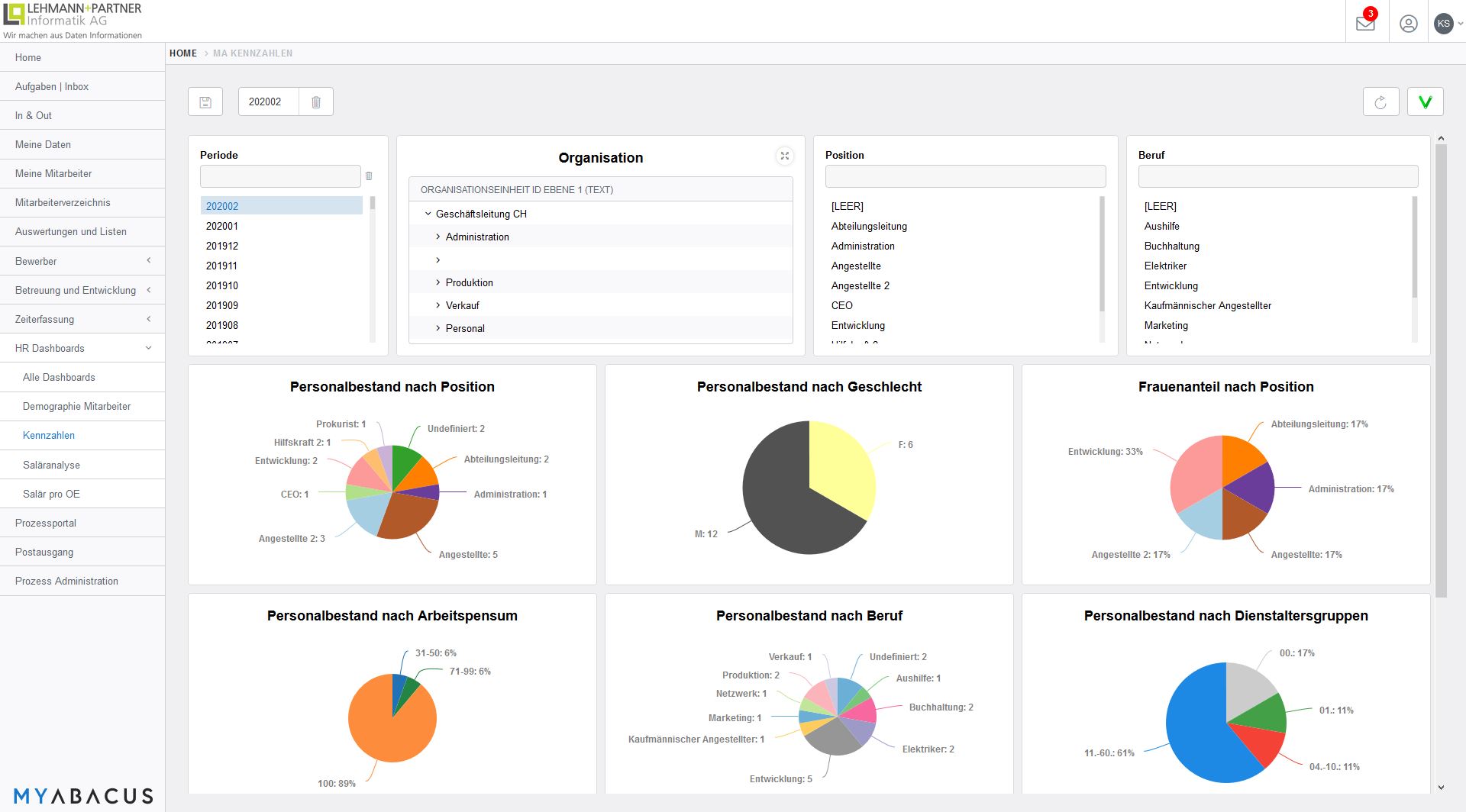Open Alle Dashboards
This screenshot has width=1466, height=812.
(82, 377)
